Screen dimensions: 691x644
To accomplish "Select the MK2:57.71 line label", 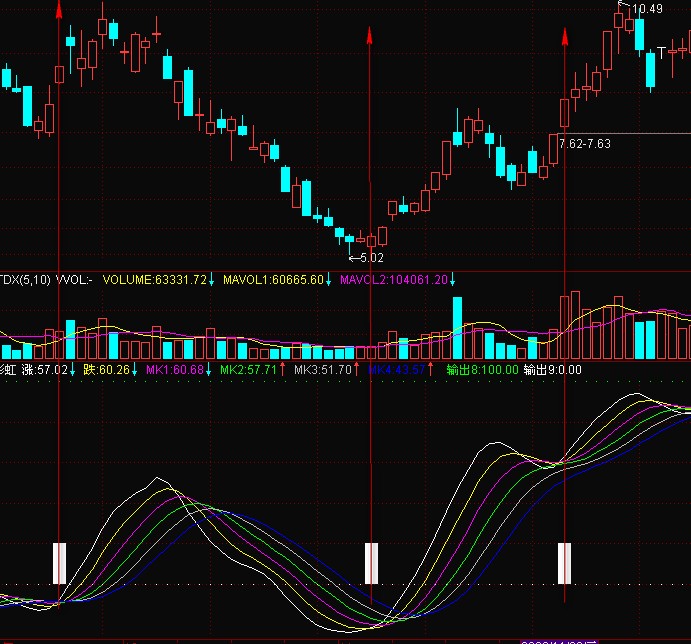I will click(x=249, y=370).
